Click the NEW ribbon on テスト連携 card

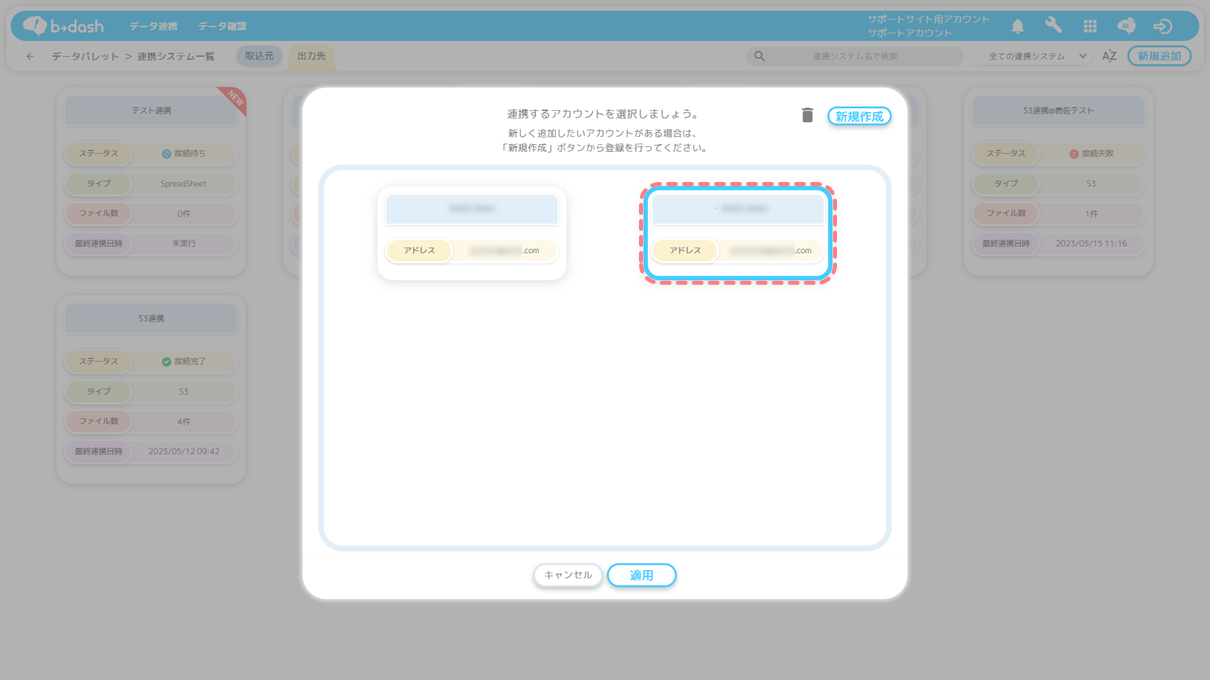click(234, 99)
